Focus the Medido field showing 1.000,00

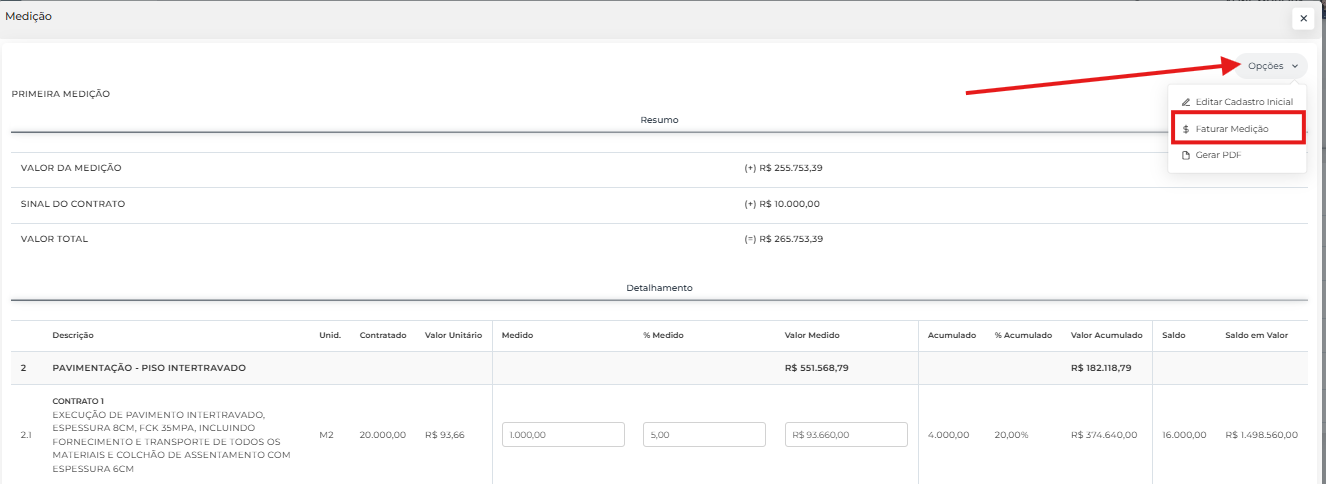(563, 435)
